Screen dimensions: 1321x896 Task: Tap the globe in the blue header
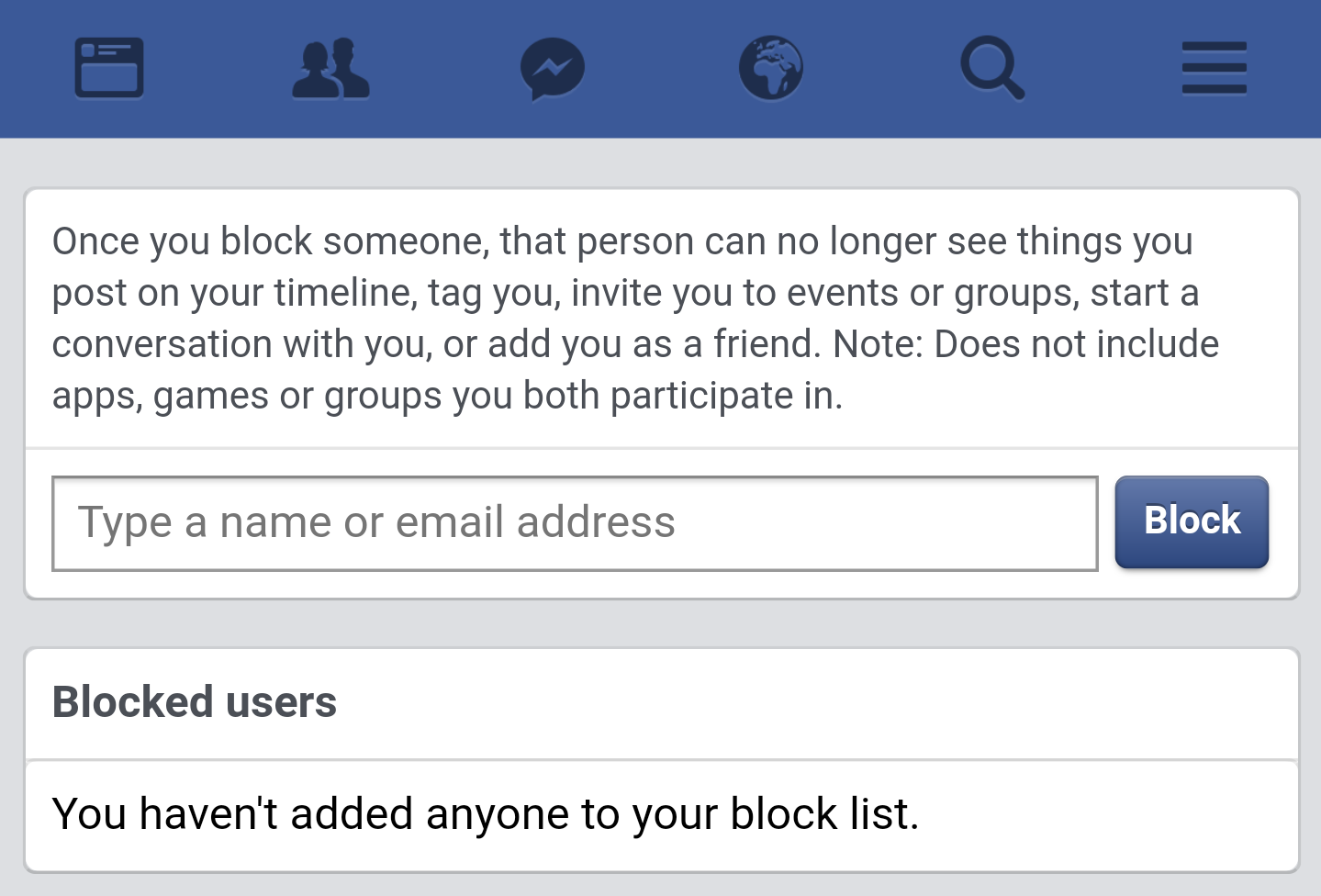[x=771, y=68]
